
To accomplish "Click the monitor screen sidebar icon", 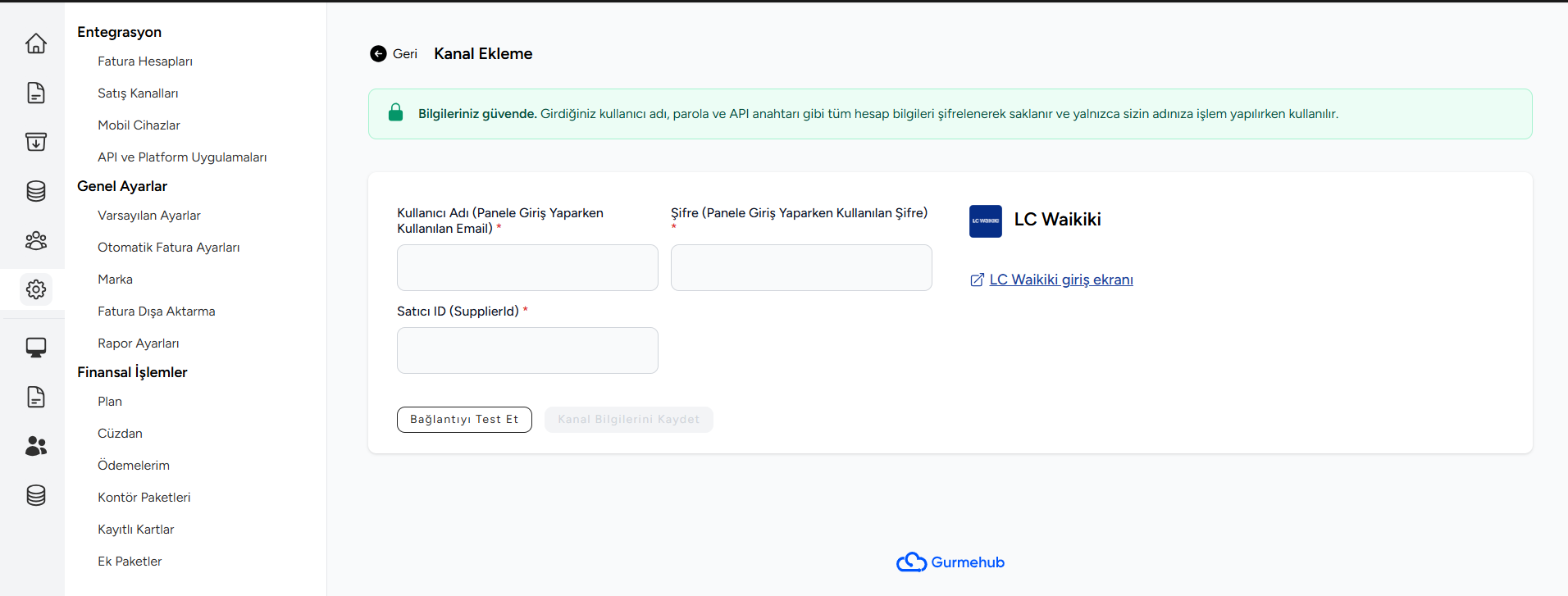I will pyautogui.click(x=36, y=348).
